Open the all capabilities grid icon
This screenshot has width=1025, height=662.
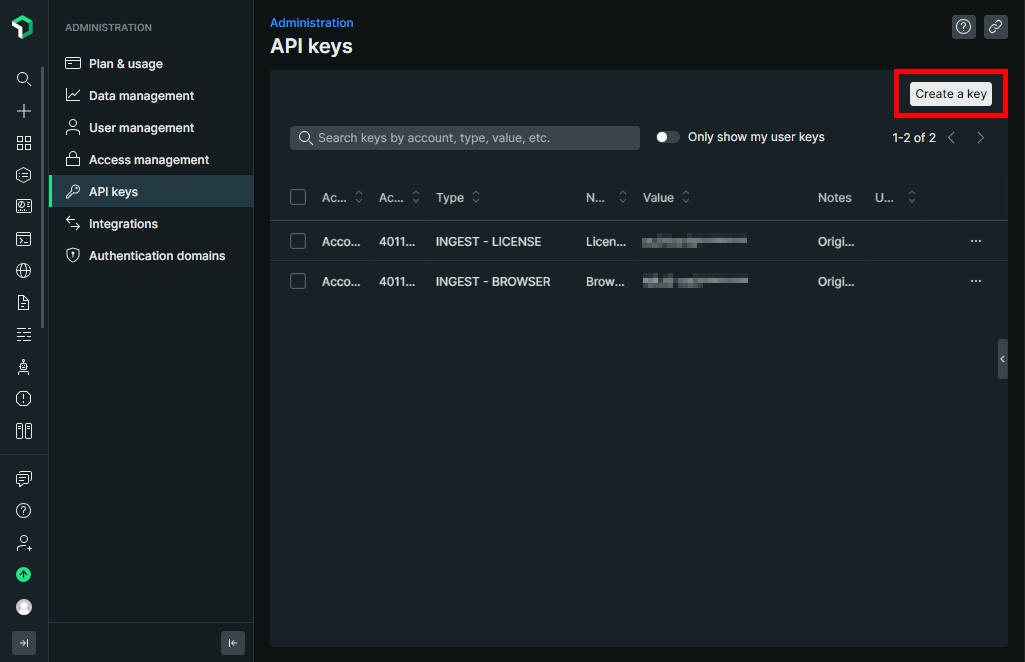click(x=24, y=143)
